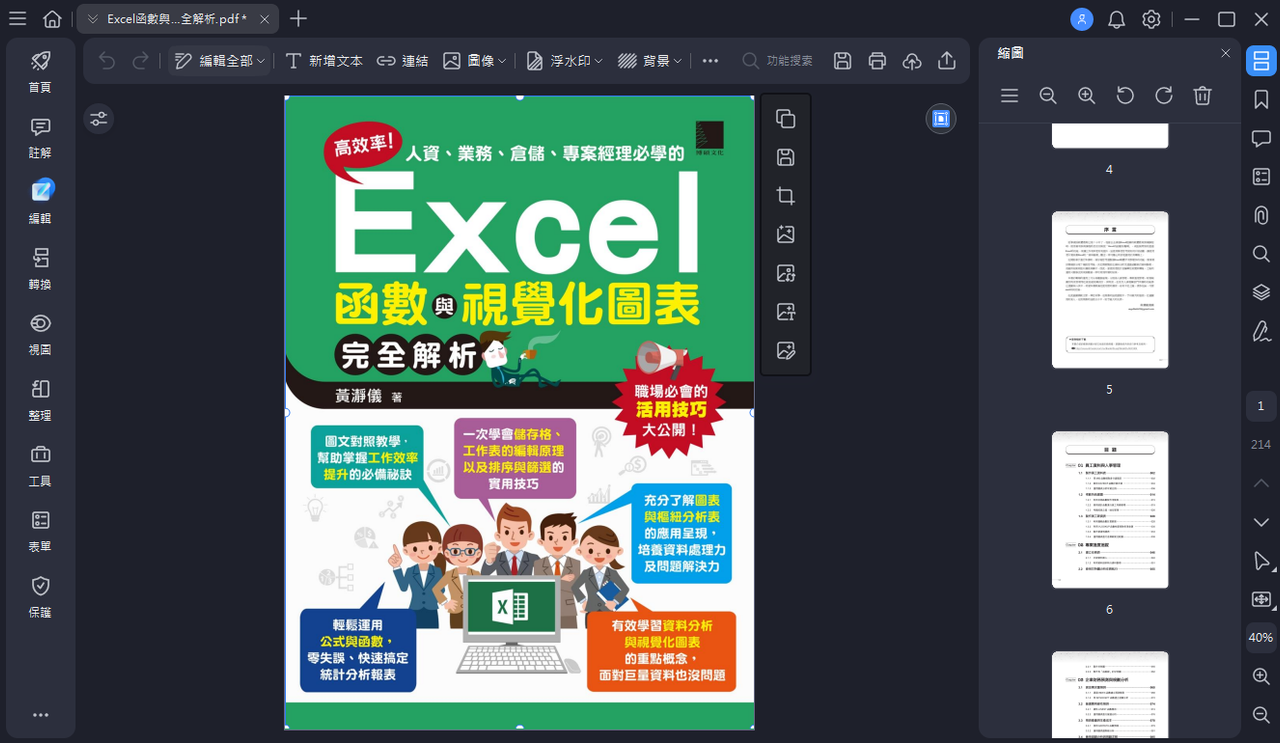Open search panel in right rail
This screenshot has height=743, width=1280.
click(x=1261, y=254)
